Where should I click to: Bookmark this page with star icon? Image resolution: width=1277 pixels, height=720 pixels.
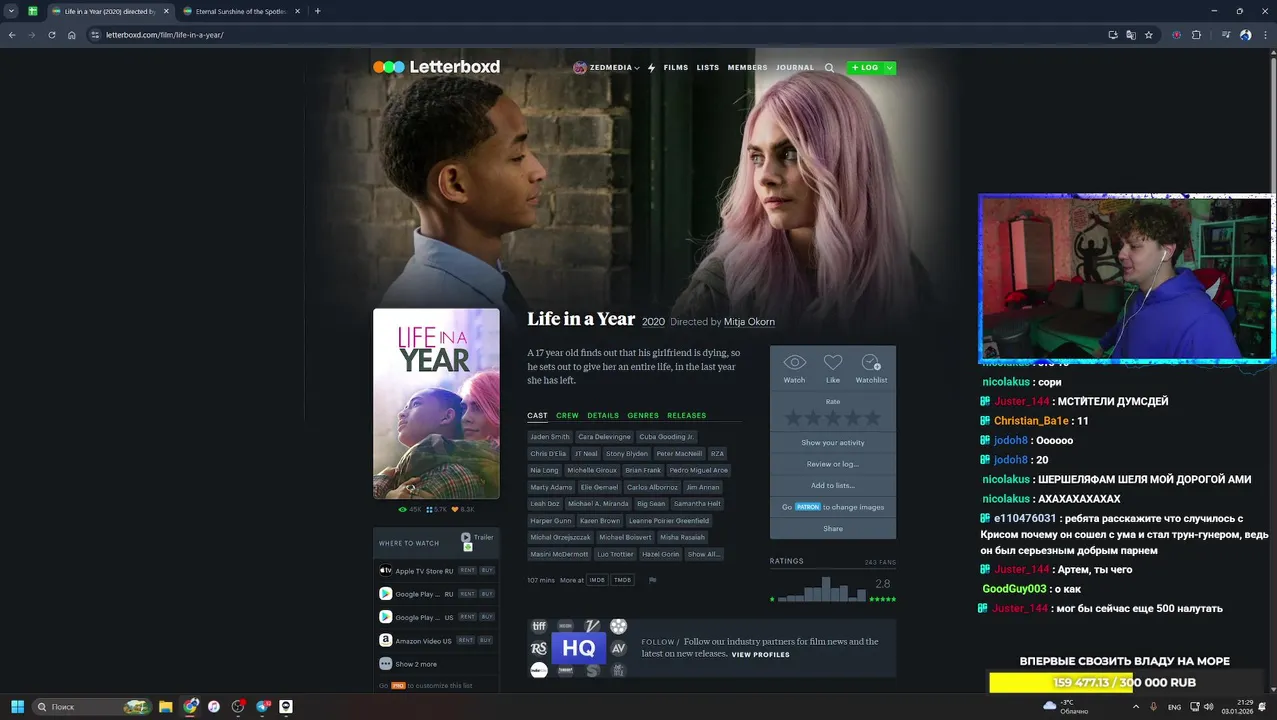pos(1149,35)
